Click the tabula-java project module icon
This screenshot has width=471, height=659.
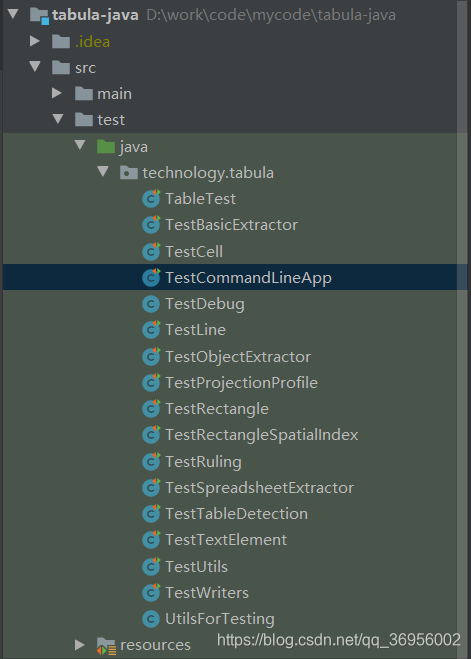pyautogui.click(x=39, y=16)
